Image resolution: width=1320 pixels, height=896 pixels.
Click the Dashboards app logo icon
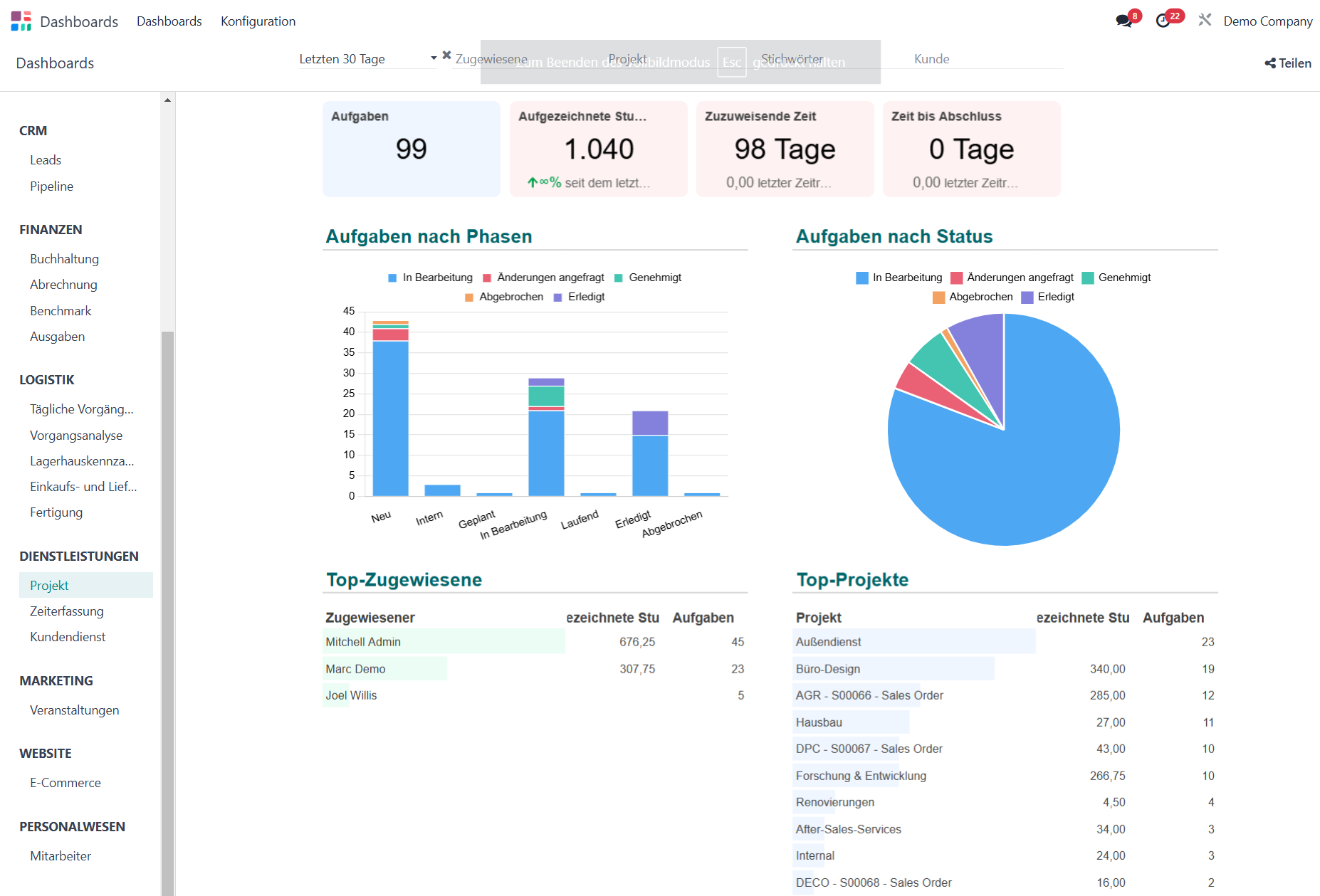click(x=21, y=21)
